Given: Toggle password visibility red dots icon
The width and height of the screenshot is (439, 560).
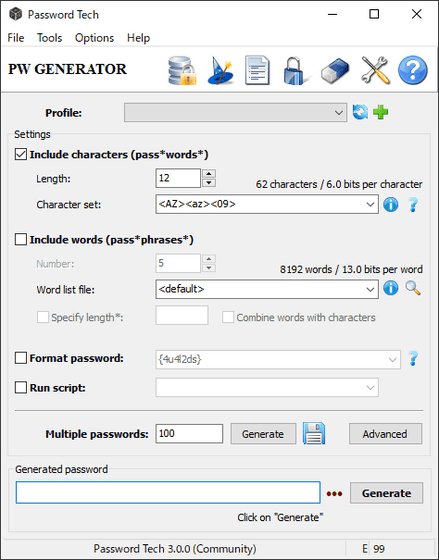Looking at the screenshot, I should click(x=334, y=494).
